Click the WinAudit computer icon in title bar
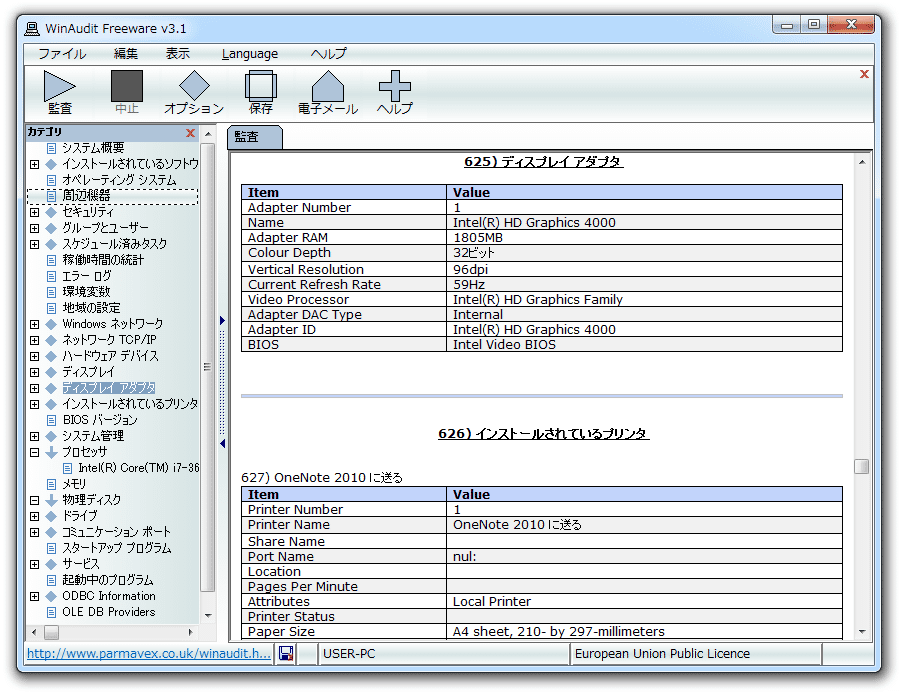 [x=32, y=28]
